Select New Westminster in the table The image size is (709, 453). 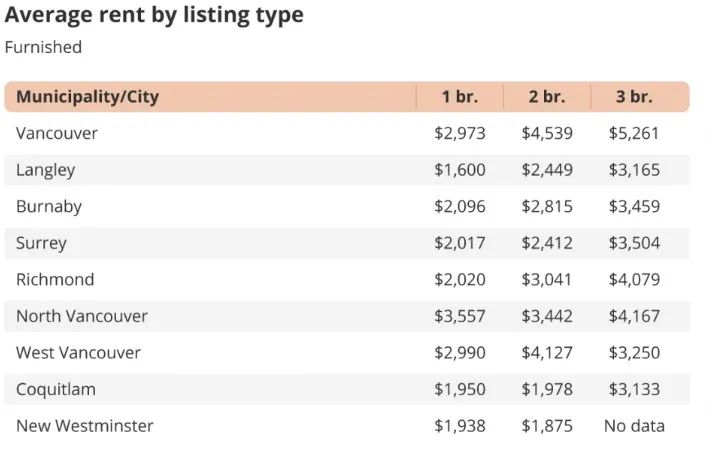click(x=85, y=426)
